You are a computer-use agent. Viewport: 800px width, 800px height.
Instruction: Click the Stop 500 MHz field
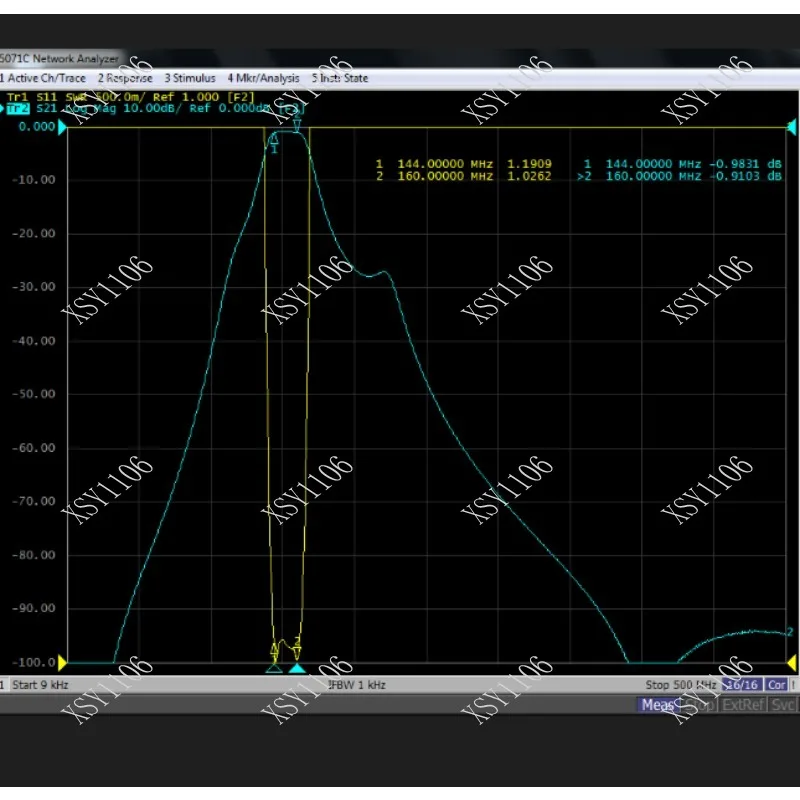681,685
